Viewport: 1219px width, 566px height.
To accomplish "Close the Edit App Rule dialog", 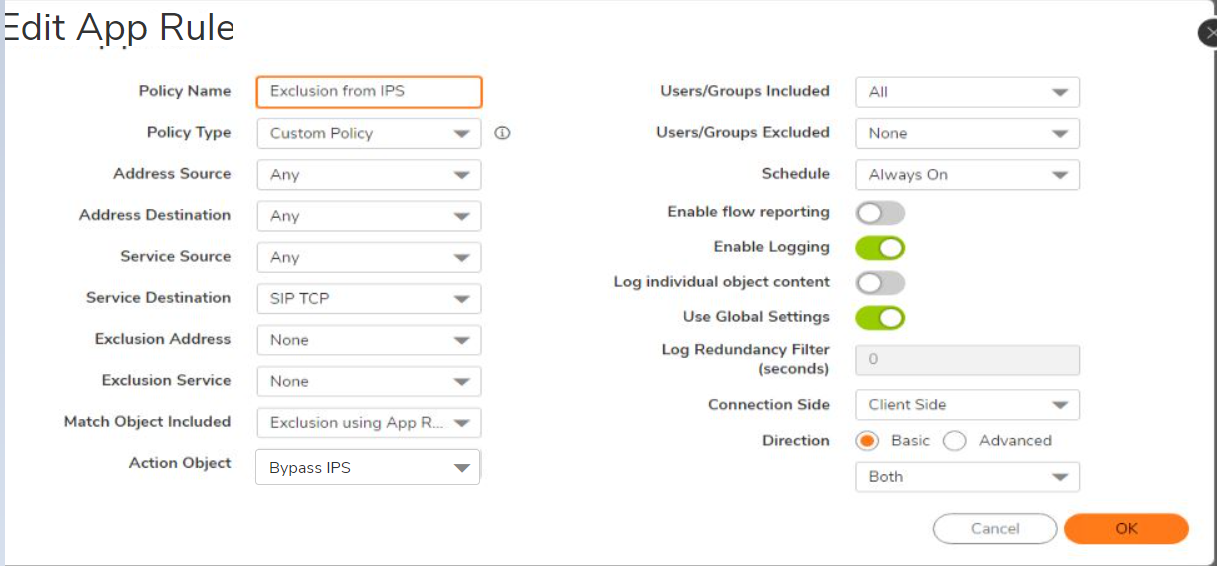I will [x=1208, y=33].
